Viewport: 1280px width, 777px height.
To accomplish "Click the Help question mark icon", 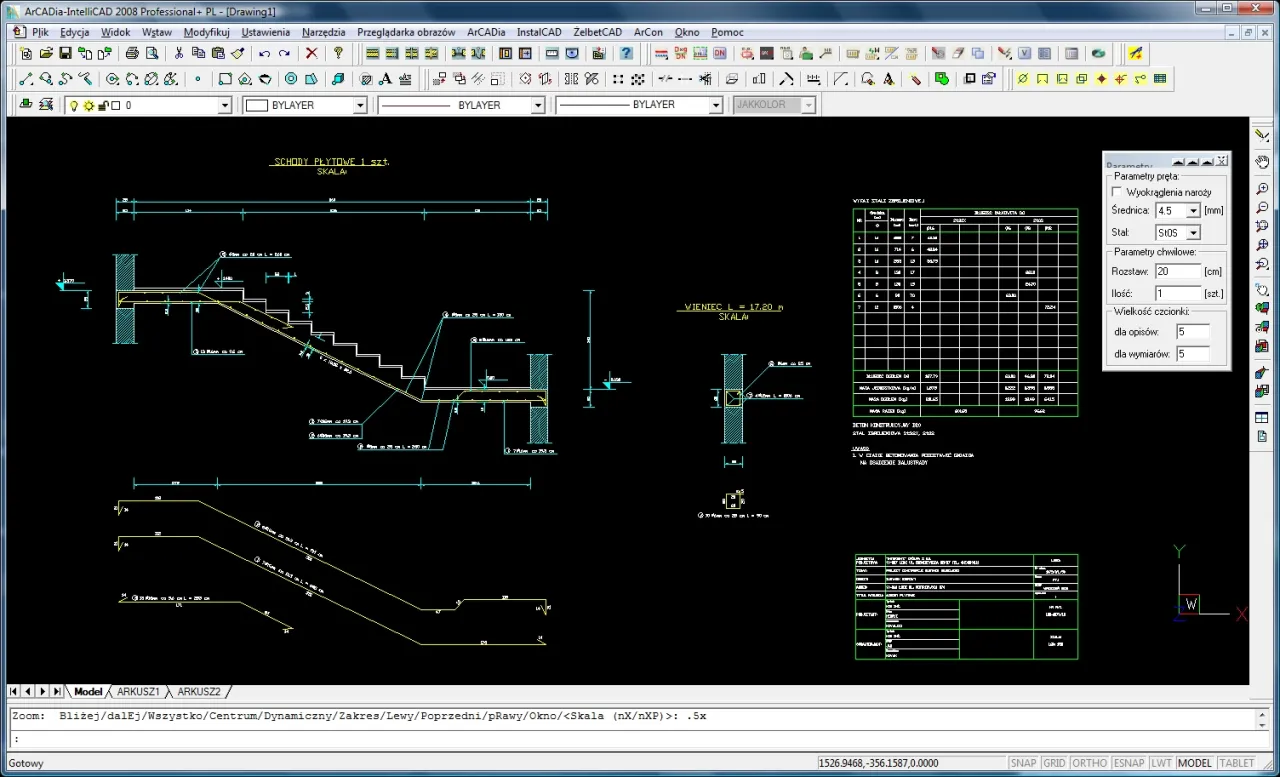I will (x=338, y=54).
